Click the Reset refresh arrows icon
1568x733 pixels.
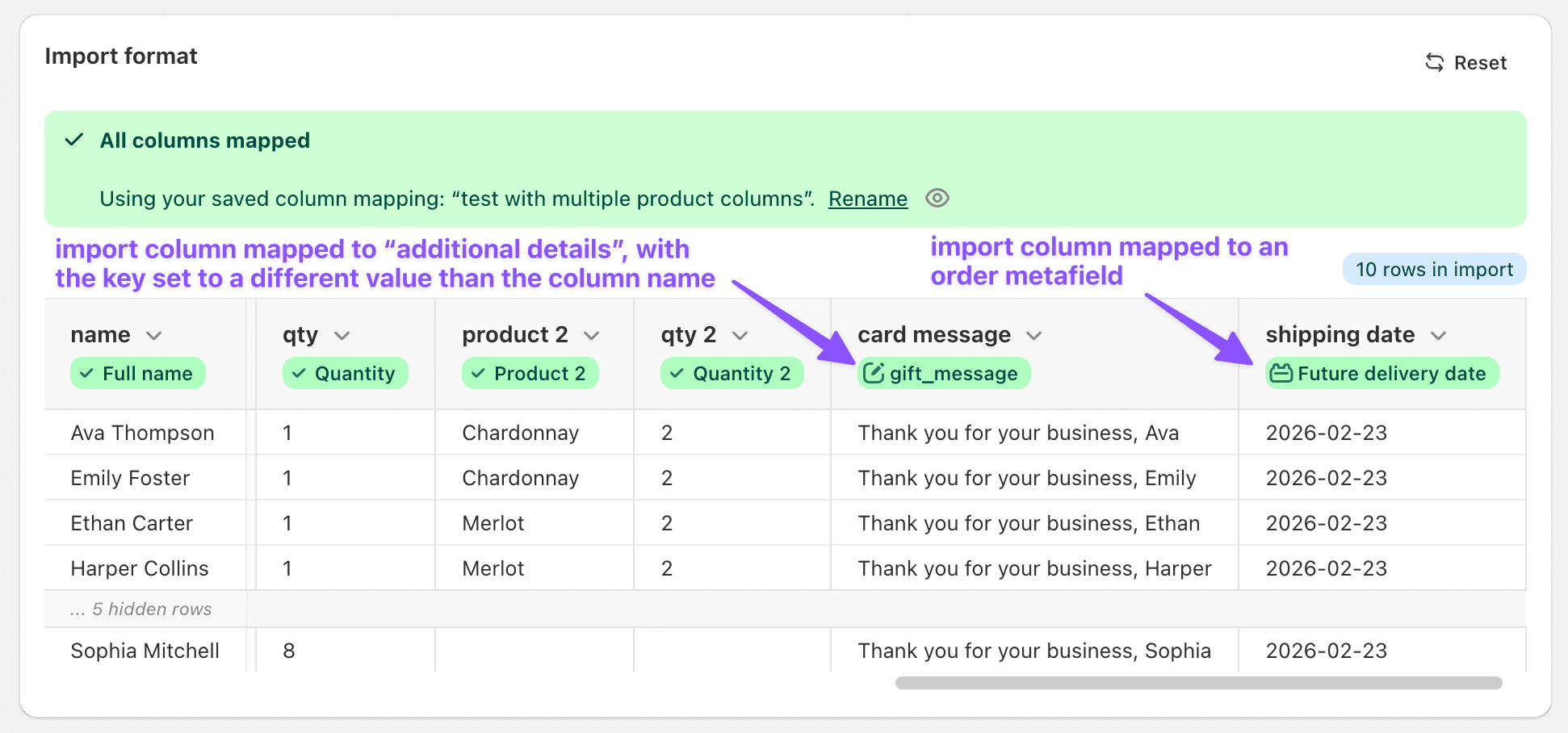(1434, 62)
